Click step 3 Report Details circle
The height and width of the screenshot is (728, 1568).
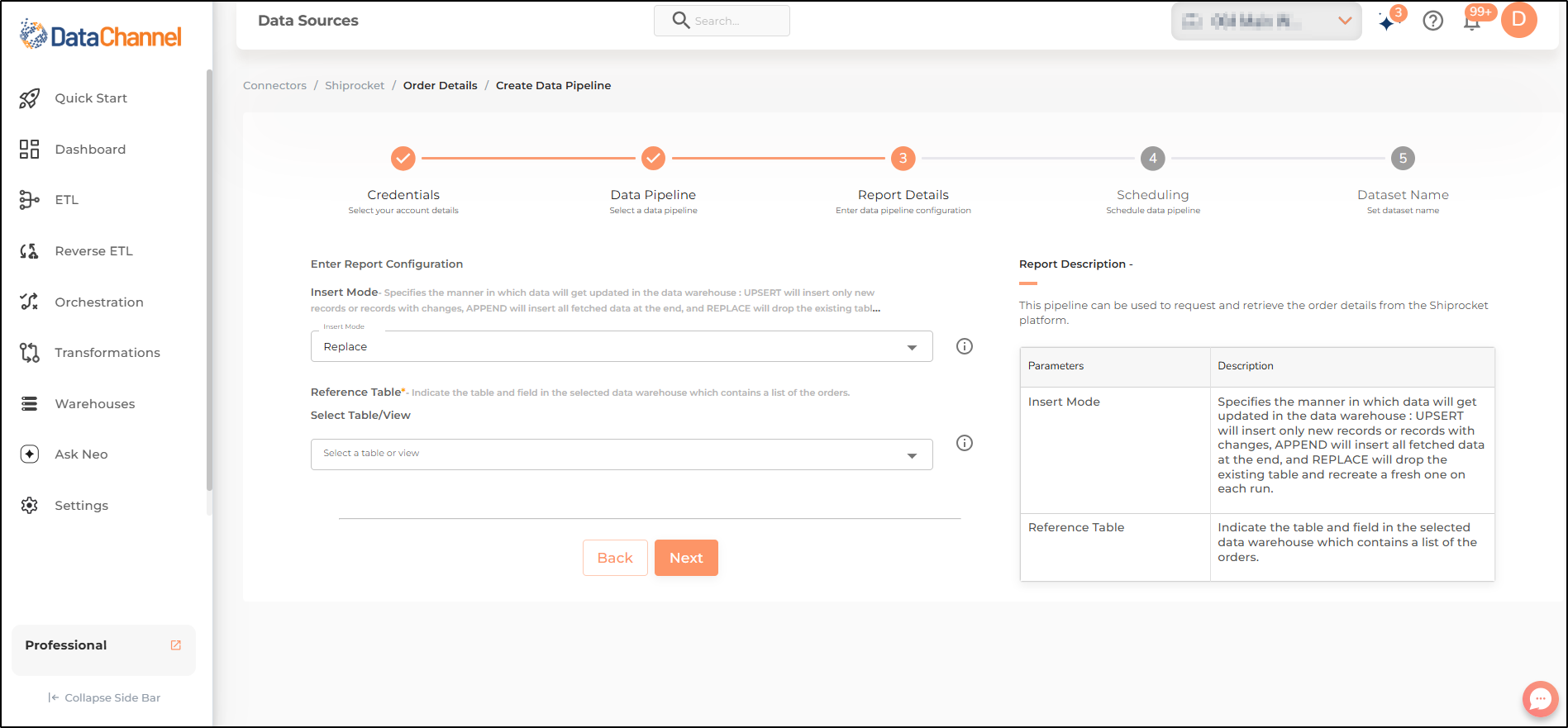903,158
